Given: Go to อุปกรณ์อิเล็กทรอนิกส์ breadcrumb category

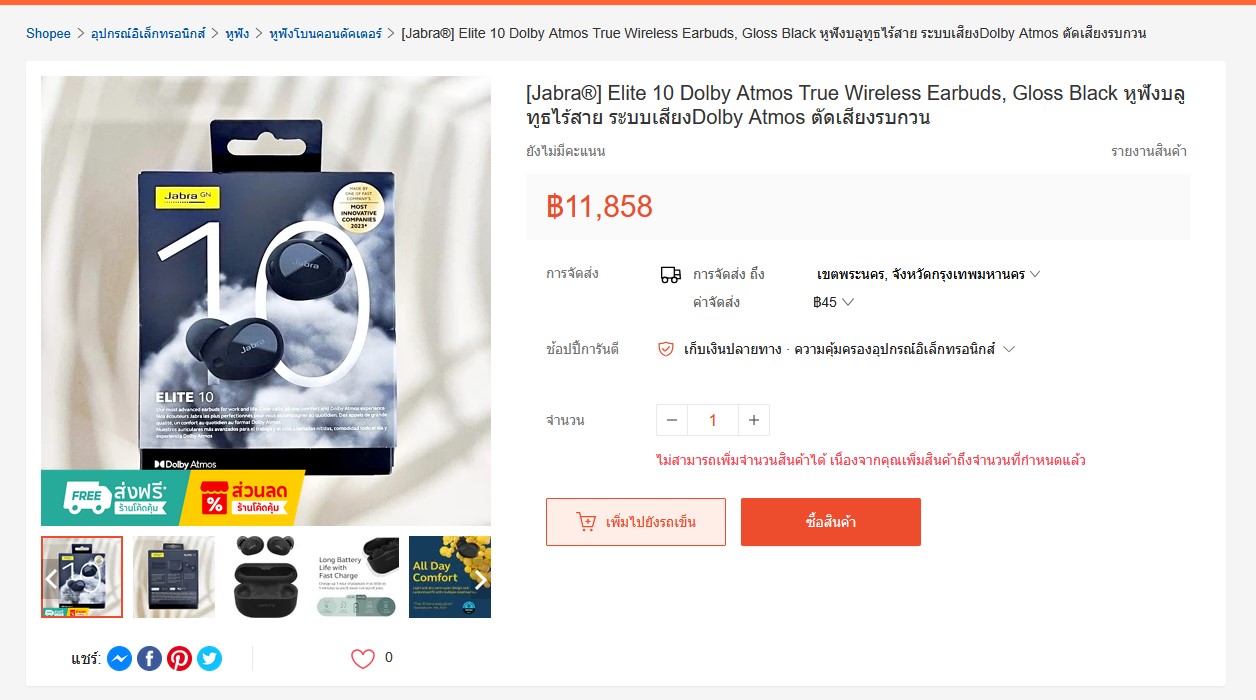Looking at the screenshot, I should pyautogui.click(x=148, y=33).
